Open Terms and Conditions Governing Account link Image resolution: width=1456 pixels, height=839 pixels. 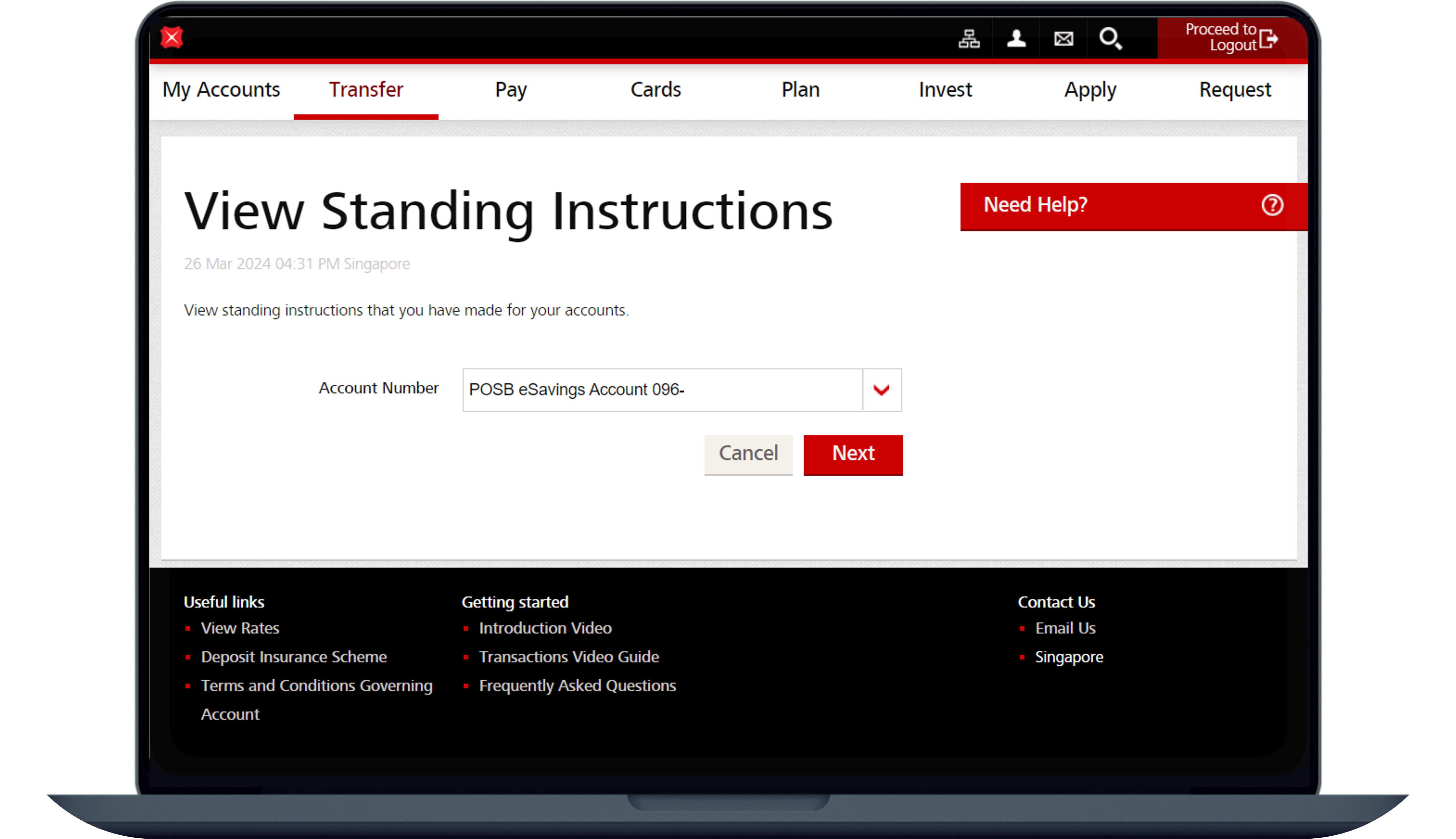317,700
